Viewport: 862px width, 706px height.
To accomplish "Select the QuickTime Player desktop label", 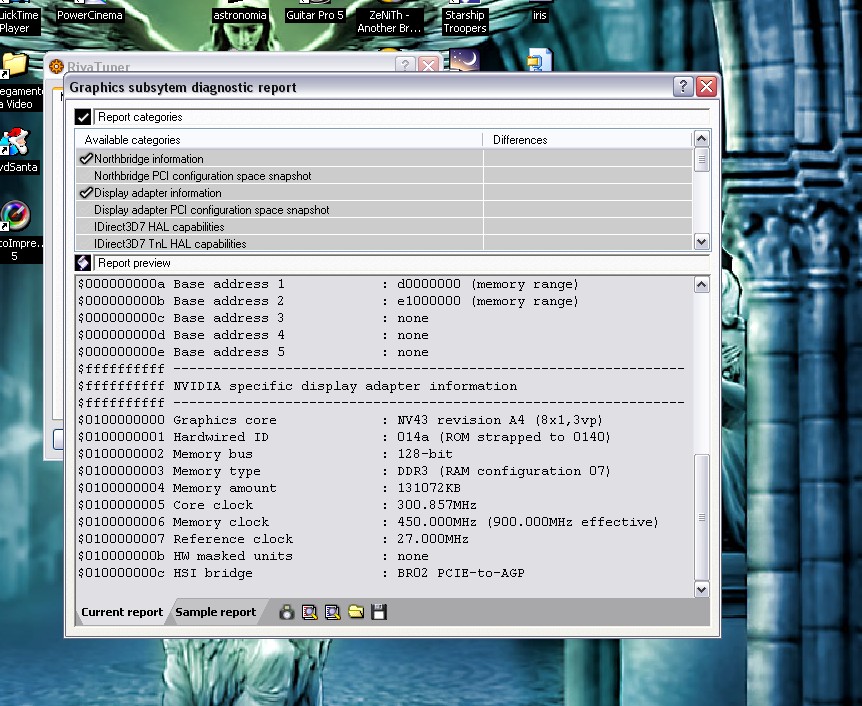I will tap(20, 21).
